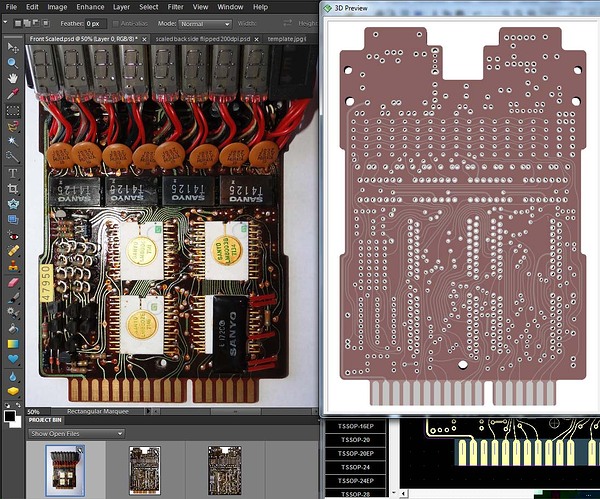The image size is (600, 499).
Task: Select the Blur water-drop tool
Action: tap(13, 376)
